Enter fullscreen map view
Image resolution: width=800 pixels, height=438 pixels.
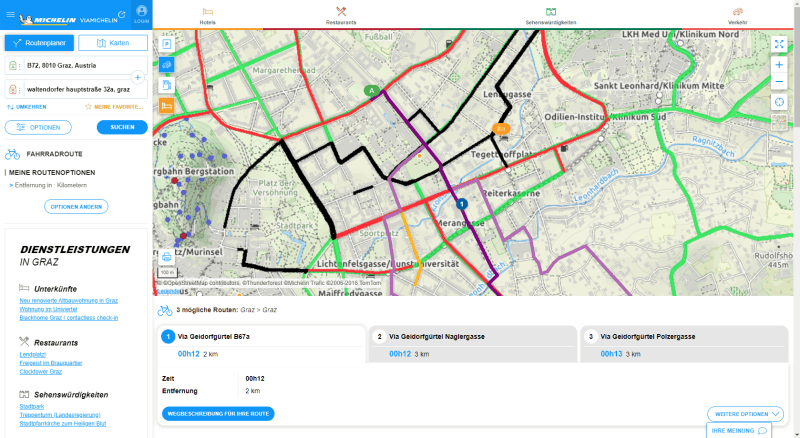pyautogui.click(x=779, y=45)
